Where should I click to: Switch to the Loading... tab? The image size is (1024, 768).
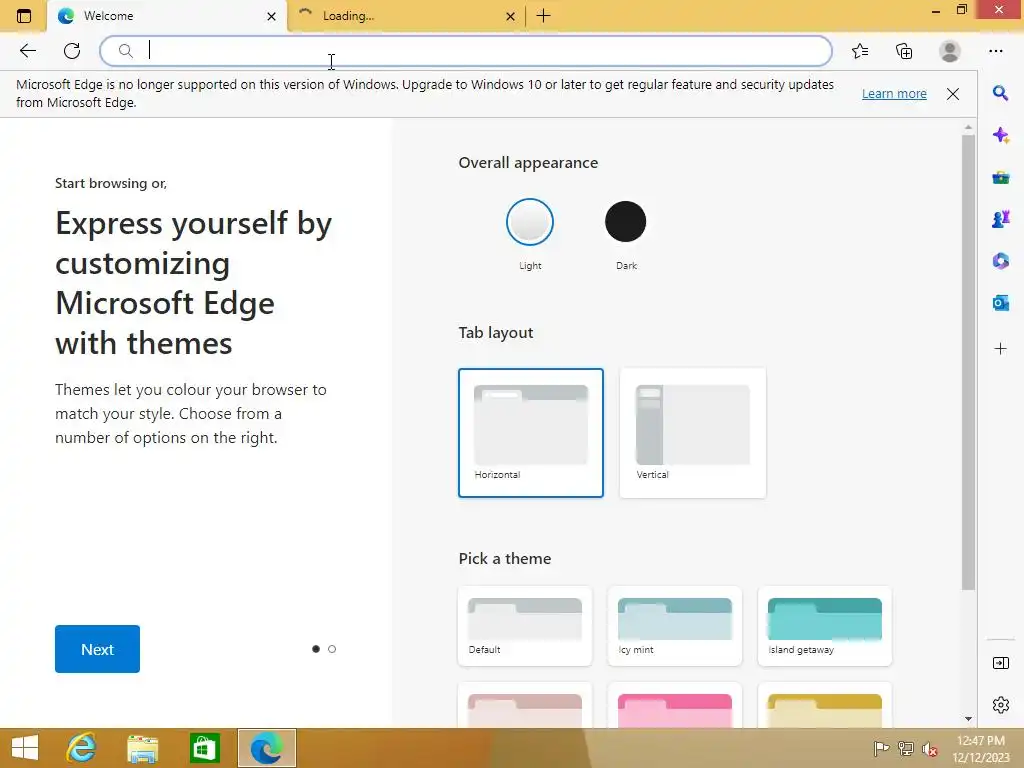[405, 16]
